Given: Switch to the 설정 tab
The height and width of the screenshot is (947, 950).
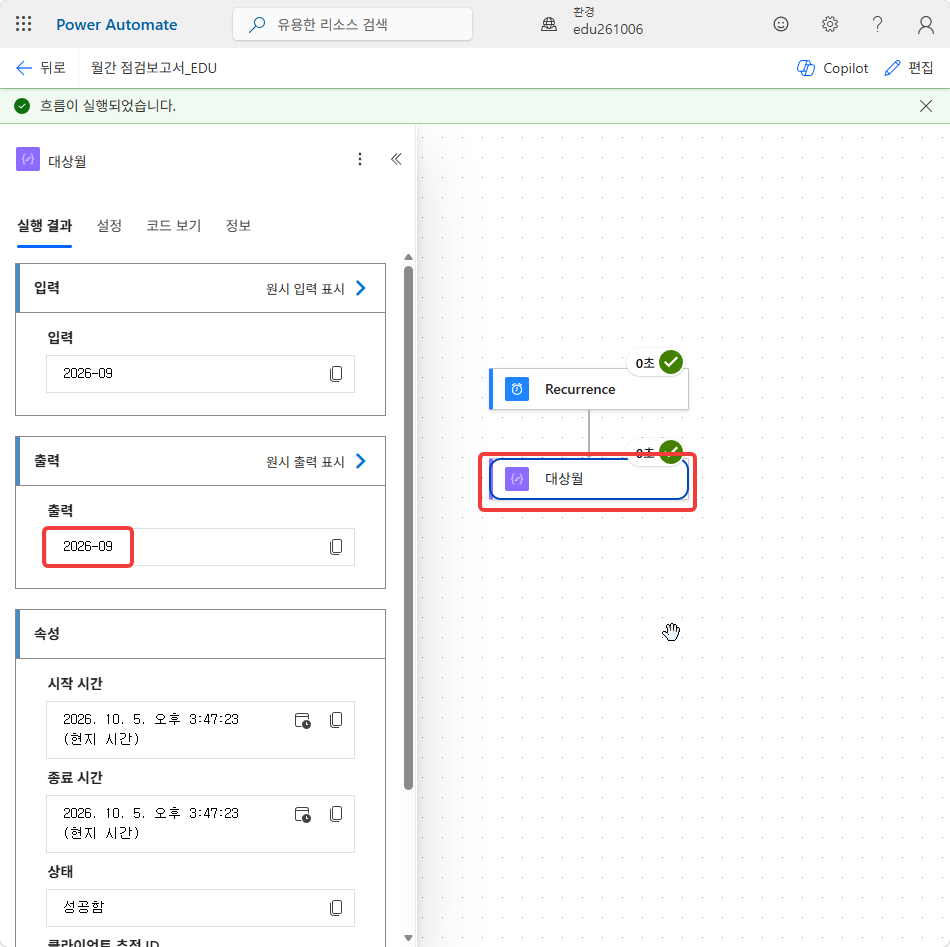Looking at the screenshot, I should pos(109,226).
